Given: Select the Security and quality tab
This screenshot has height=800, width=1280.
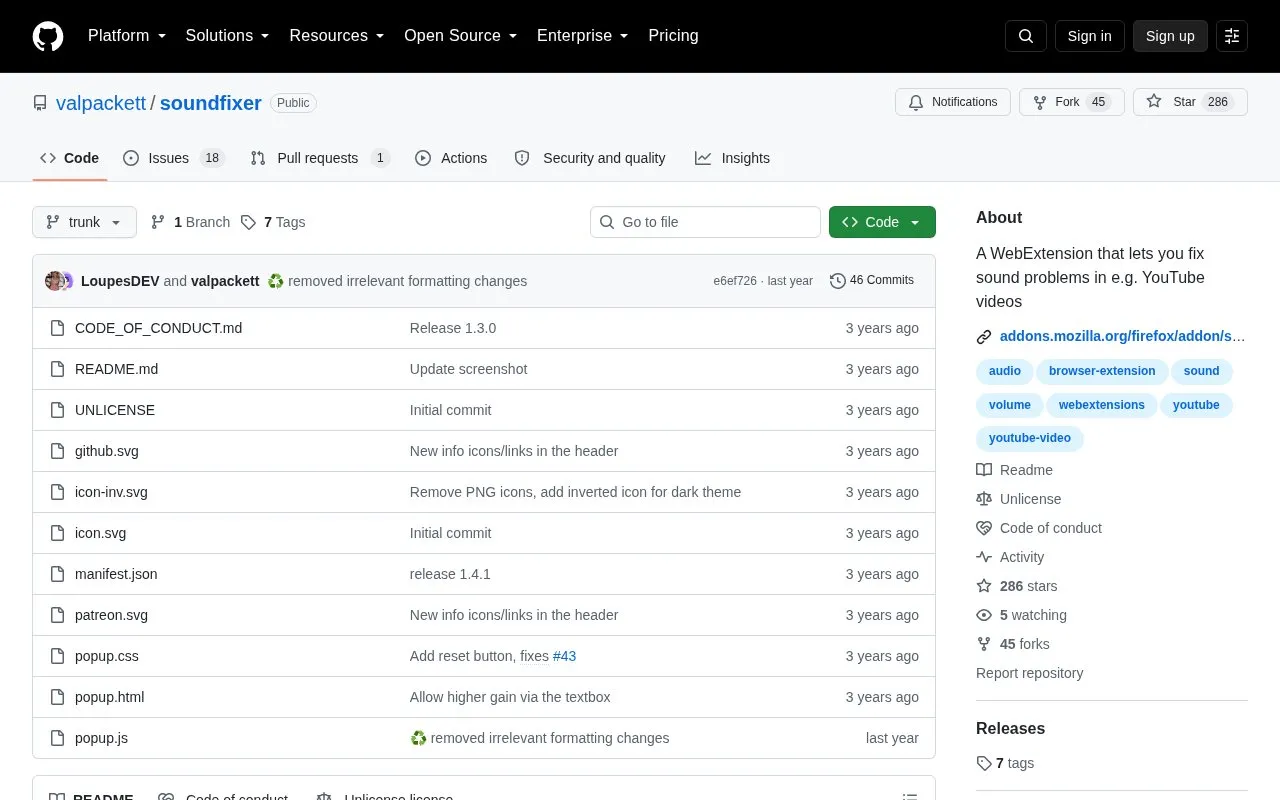Looking at the screenshot, I should coord(590,158).
